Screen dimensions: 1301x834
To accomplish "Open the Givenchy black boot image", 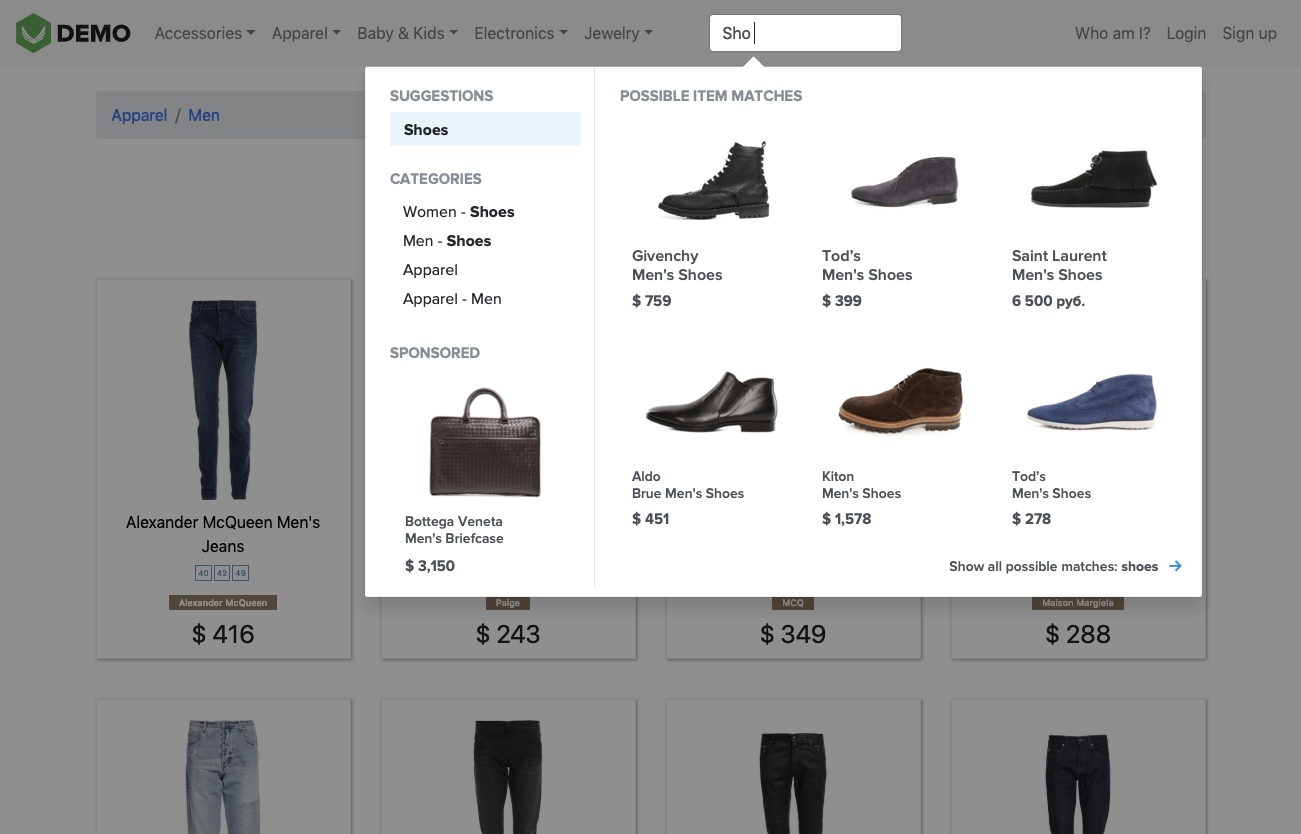I will 713,181.
